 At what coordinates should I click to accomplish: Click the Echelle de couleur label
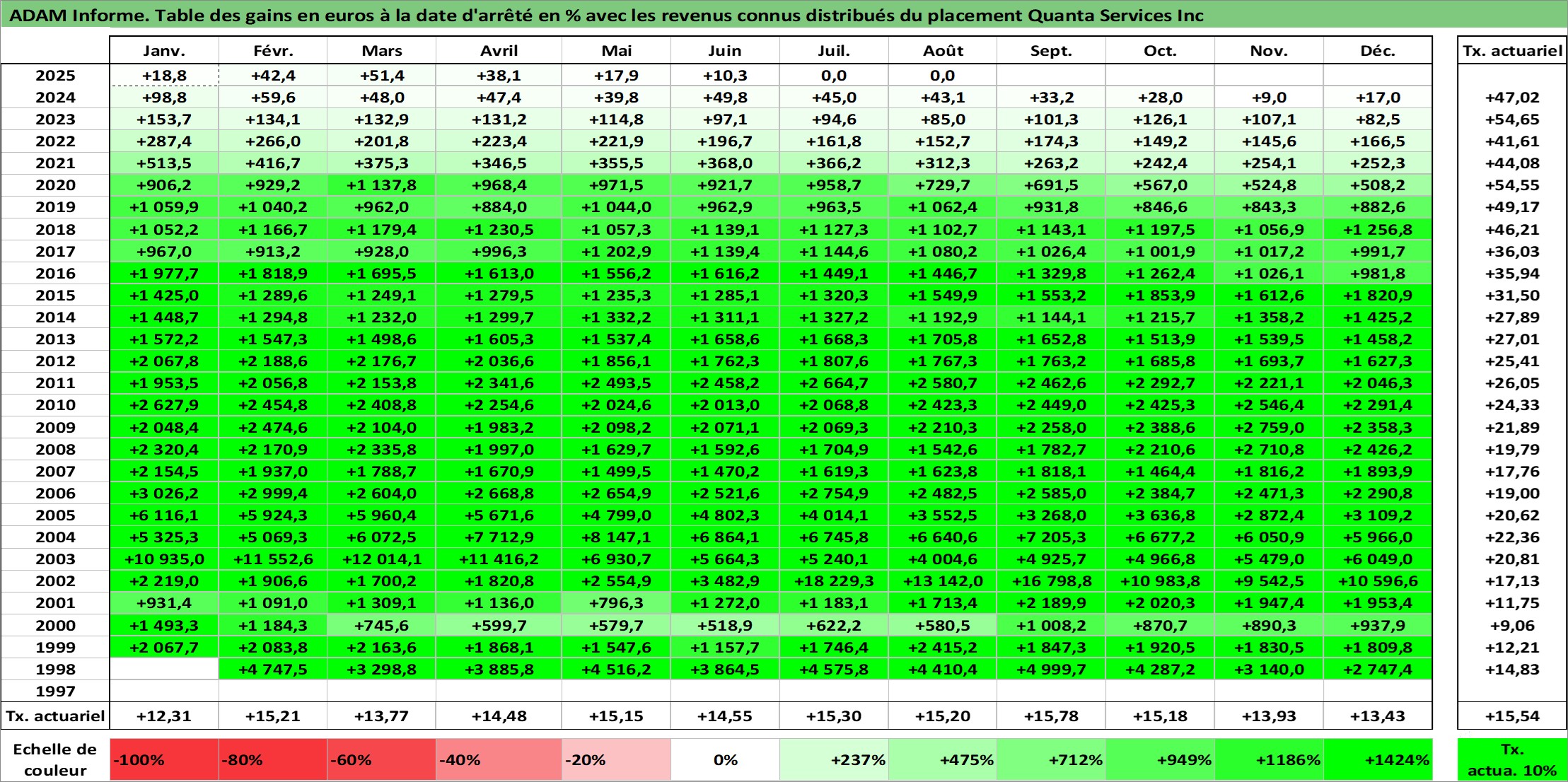tap(55, 760)
